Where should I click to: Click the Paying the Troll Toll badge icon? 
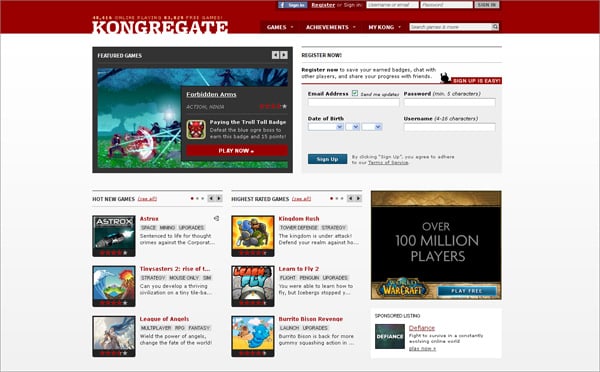[196, 129]
